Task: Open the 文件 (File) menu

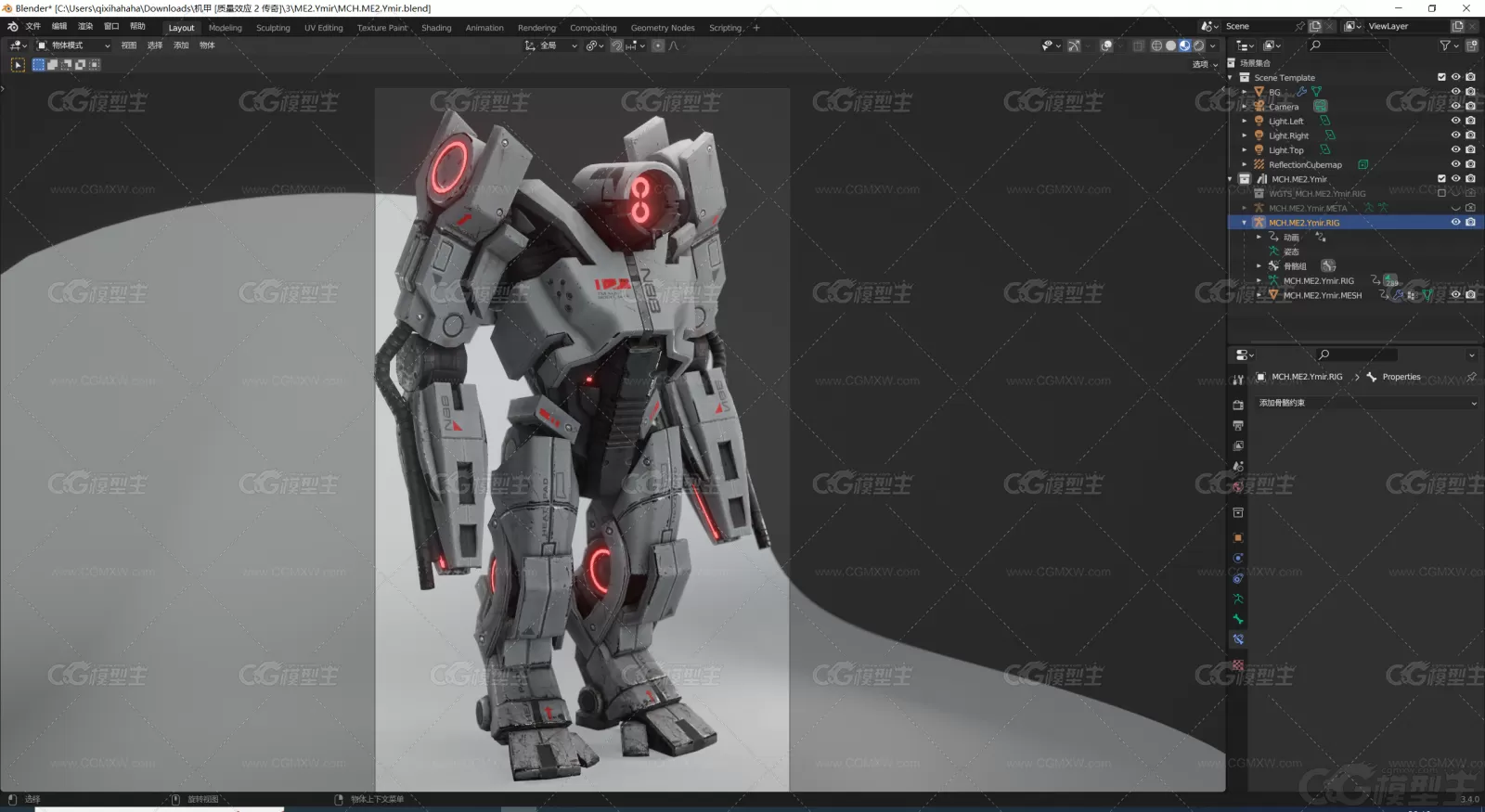Action: click(x=33, y=27)
